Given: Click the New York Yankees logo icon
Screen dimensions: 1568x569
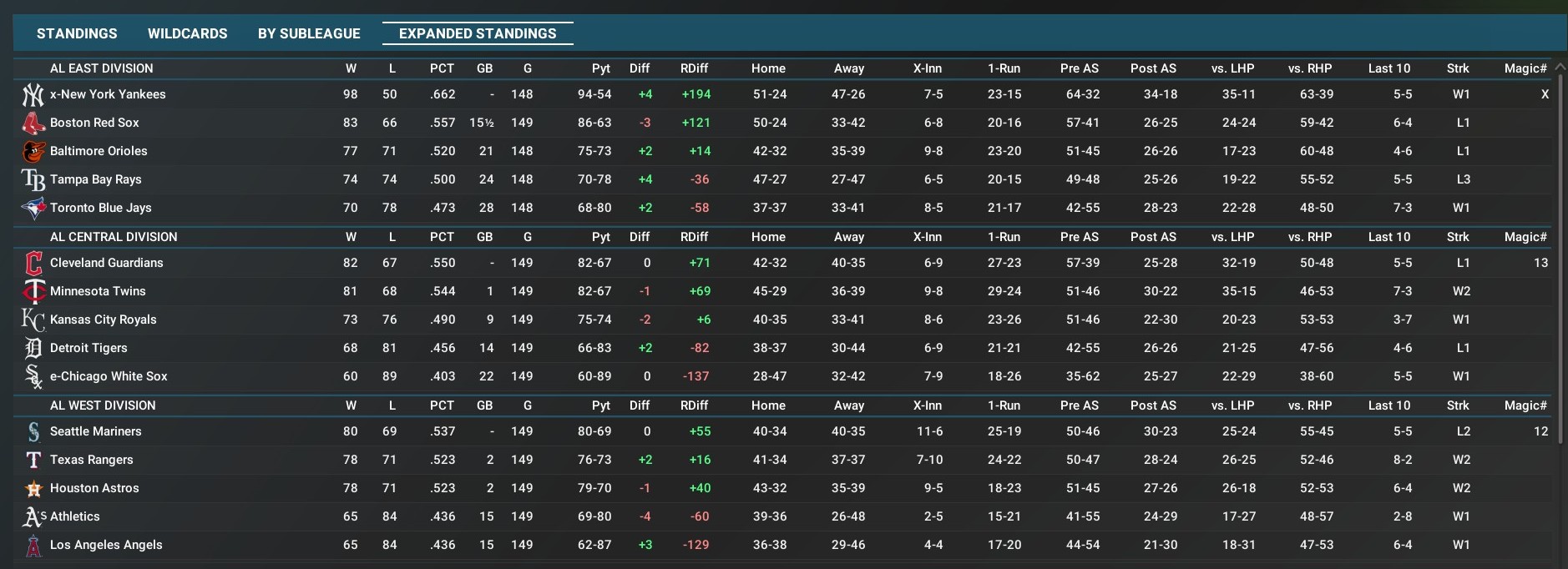Looking at the screenshot, I should tap(33, 95).
